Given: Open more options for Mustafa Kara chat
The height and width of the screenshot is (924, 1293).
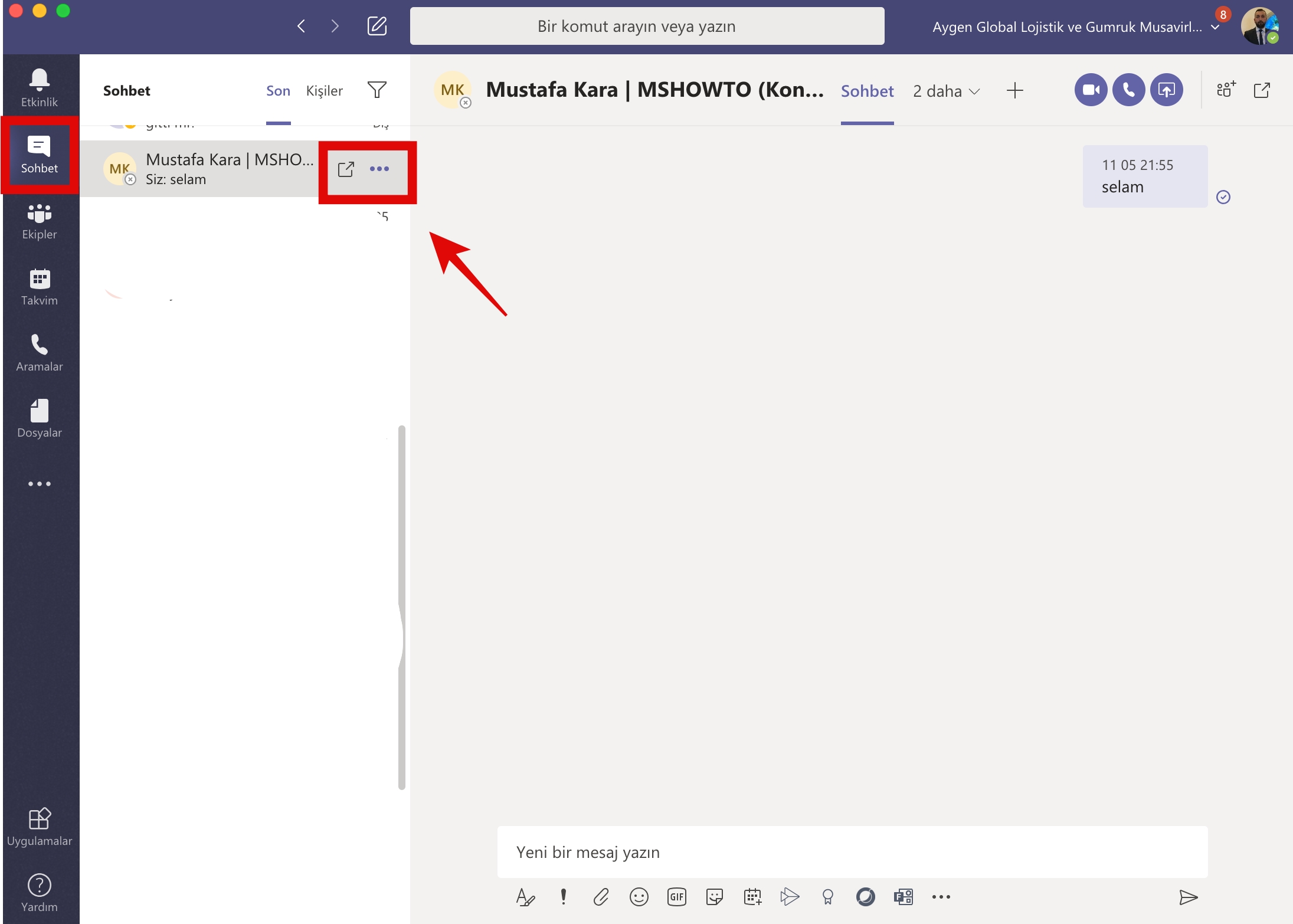Looking at the screenshot, I should coord(379,169).
